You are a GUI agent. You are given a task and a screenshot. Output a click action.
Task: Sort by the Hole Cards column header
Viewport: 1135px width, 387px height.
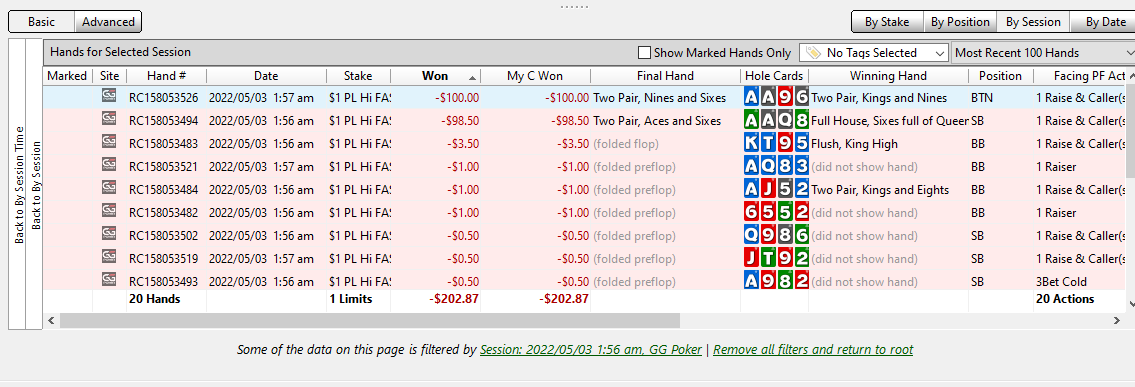[774, 76]
